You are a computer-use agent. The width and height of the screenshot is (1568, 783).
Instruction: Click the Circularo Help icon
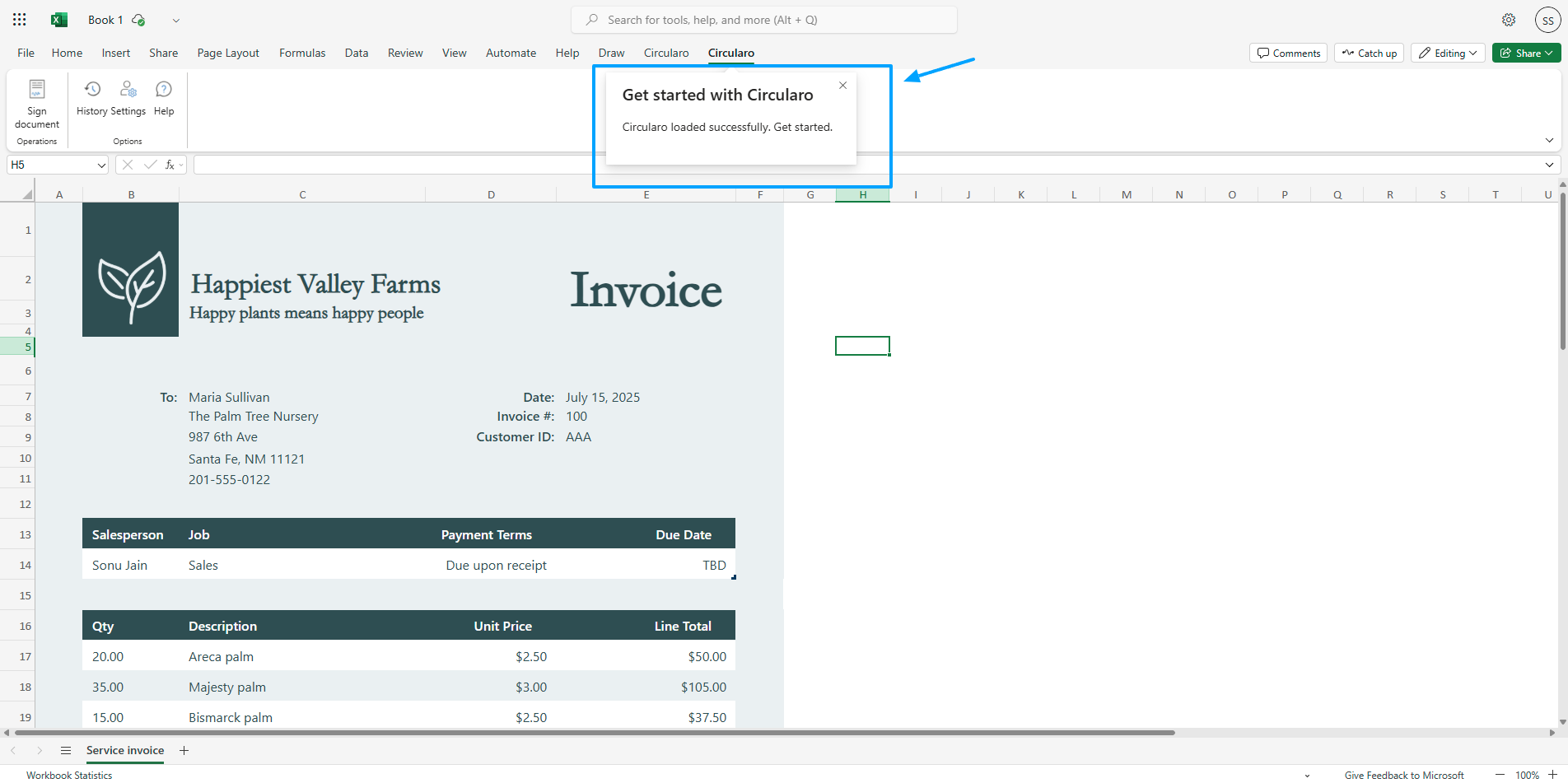[x=164, y=90]
